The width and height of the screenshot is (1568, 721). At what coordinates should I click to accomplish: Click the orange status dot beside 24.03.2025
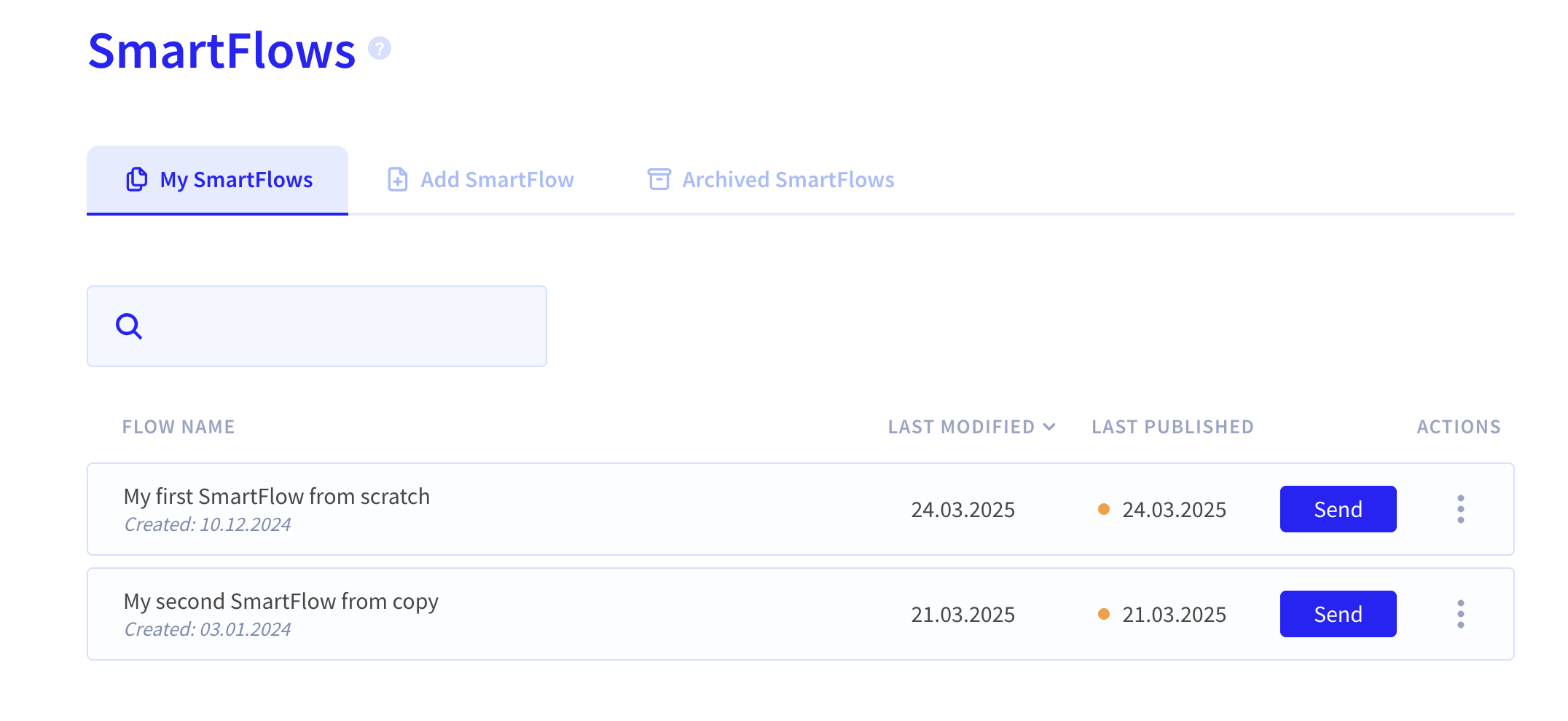coord(1104,509)
